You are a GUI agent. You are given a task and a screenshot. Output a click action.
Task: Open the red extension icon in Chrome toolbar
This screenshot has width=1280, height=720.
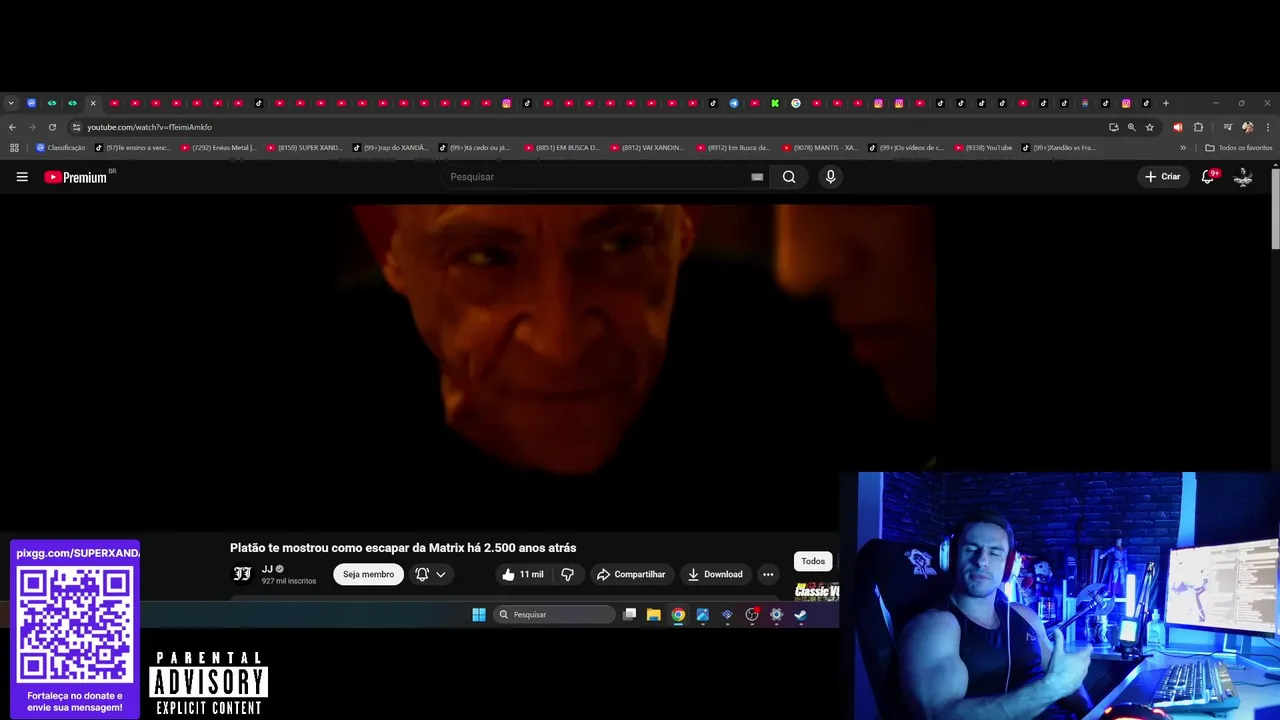pyautogui.click(x=1178, y=127)
